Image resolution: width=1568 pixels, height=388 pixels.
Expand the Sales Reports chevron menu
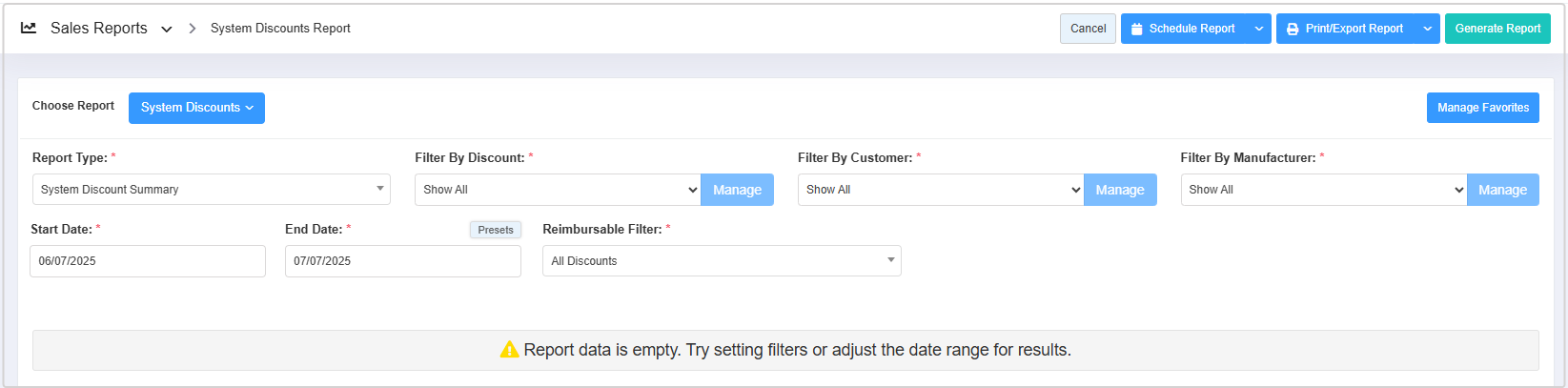click(x=167, y=30)
